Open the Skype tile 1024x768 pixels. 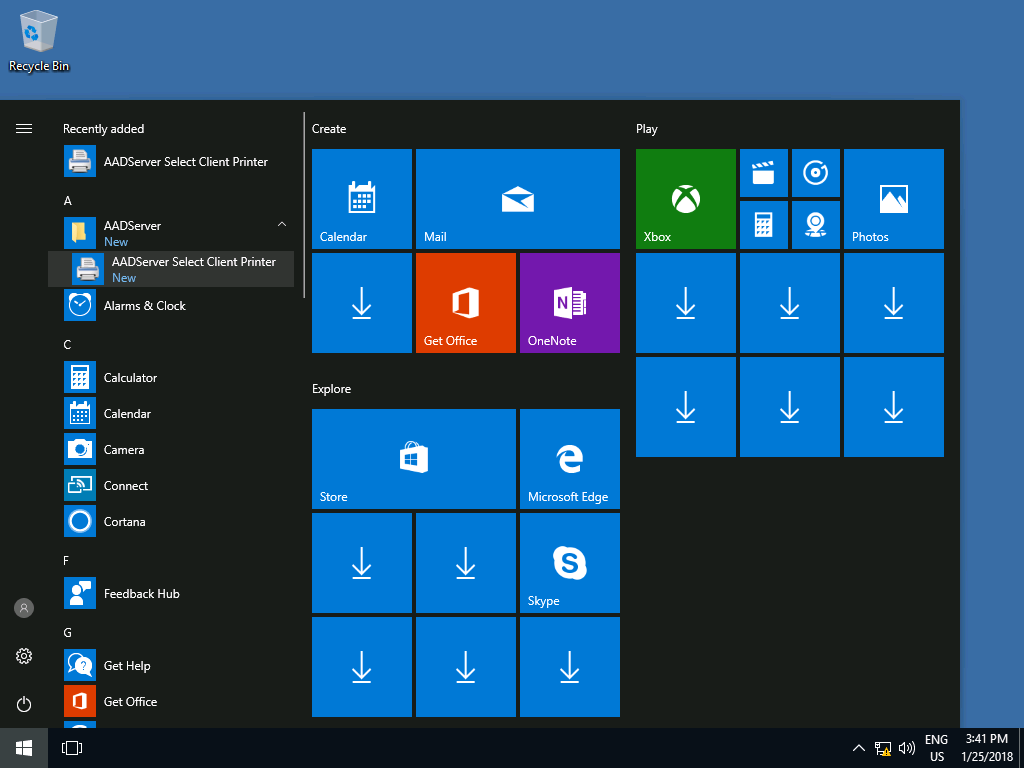point(569,563)
